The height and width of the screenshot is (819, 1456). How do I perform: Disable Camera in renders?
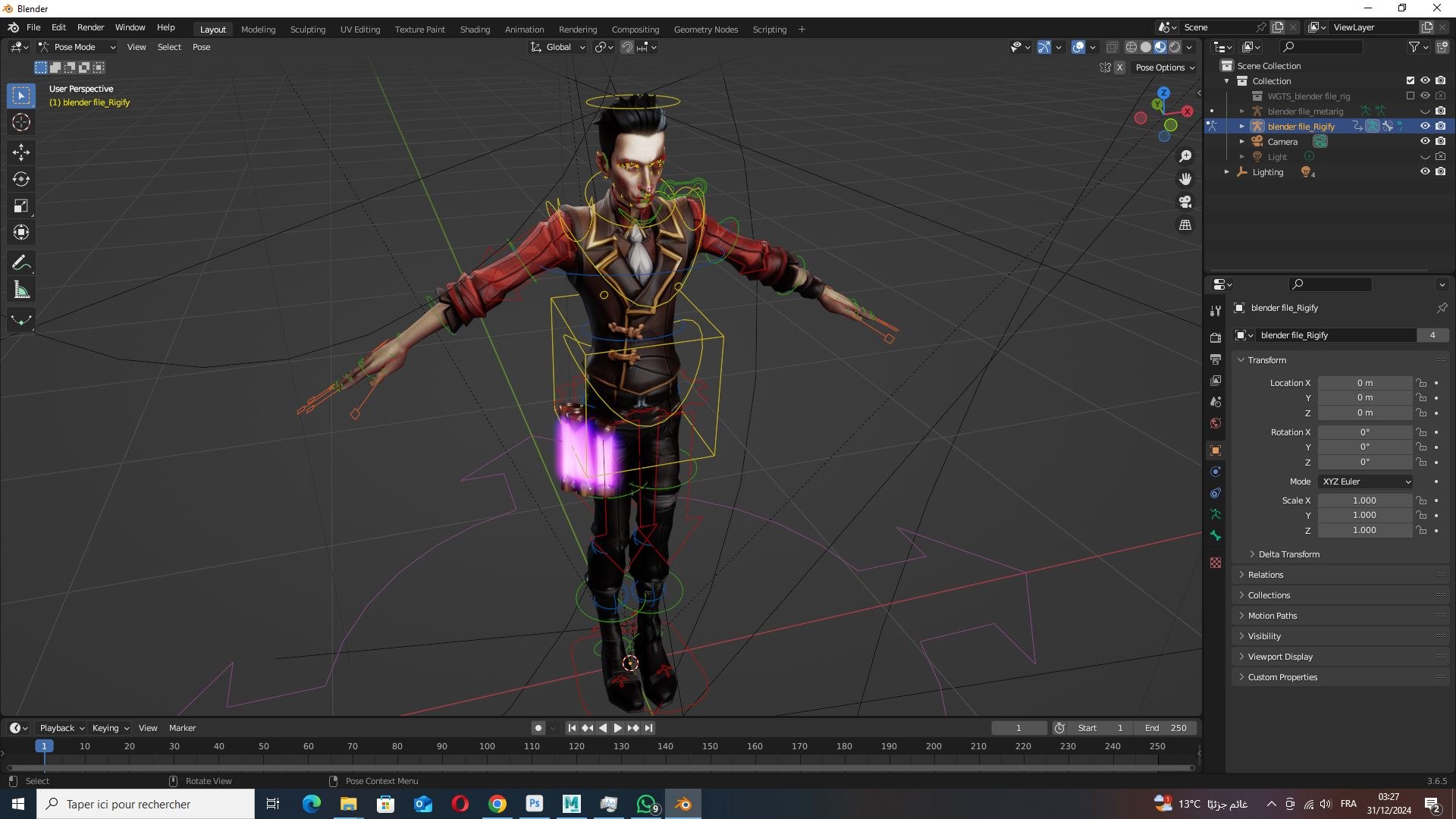click(1440, 142)
